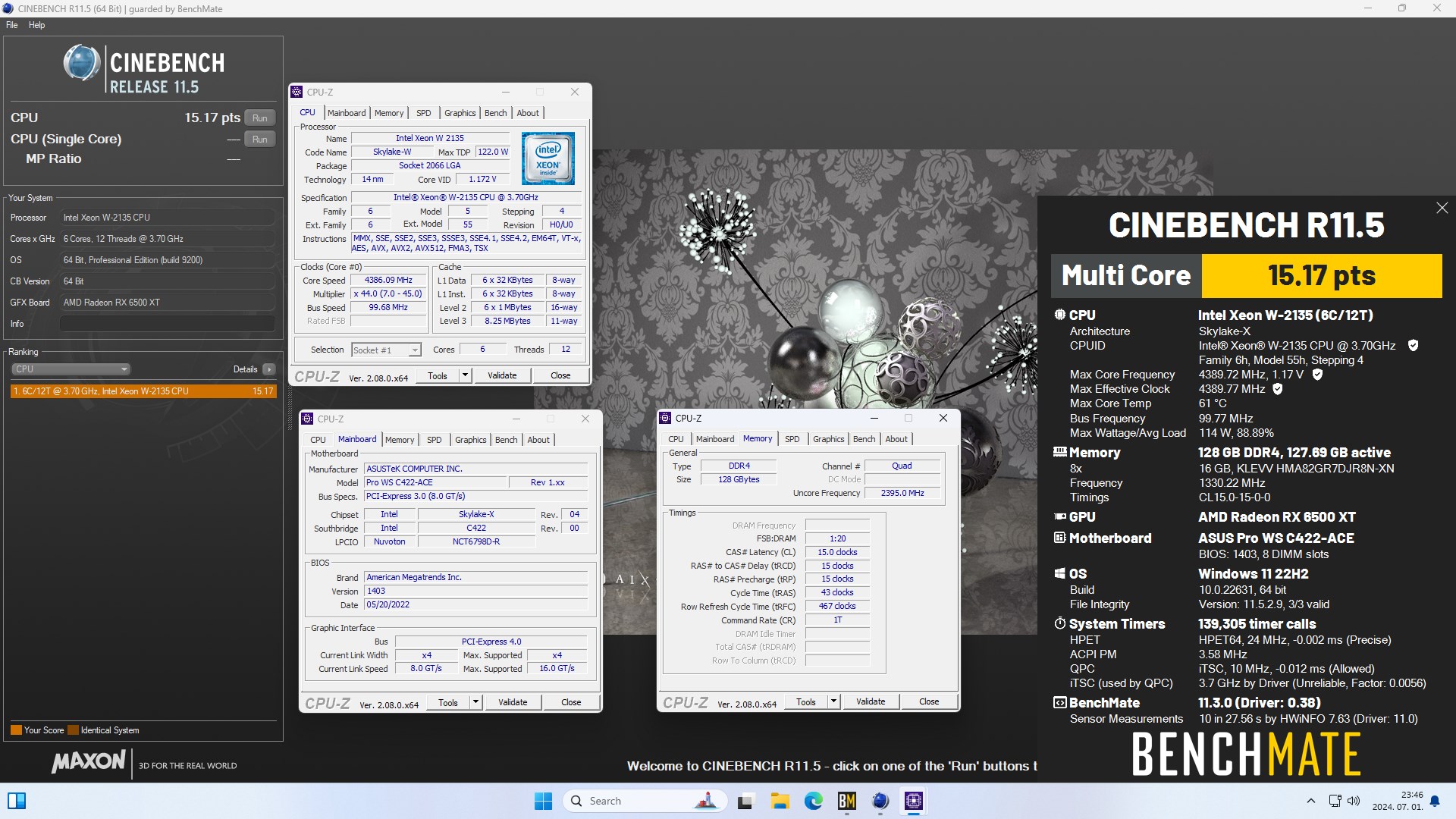
Task: Click the Your Score orange legend swatch
Action: pyautogui.click(x=16, y=730)
